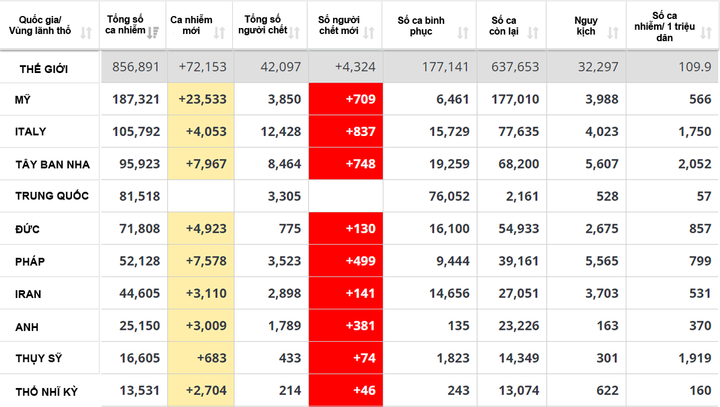Open the ITALY row label
This screenshot has width=720, height=407.
pyautogui.click(x=31, y=132)
